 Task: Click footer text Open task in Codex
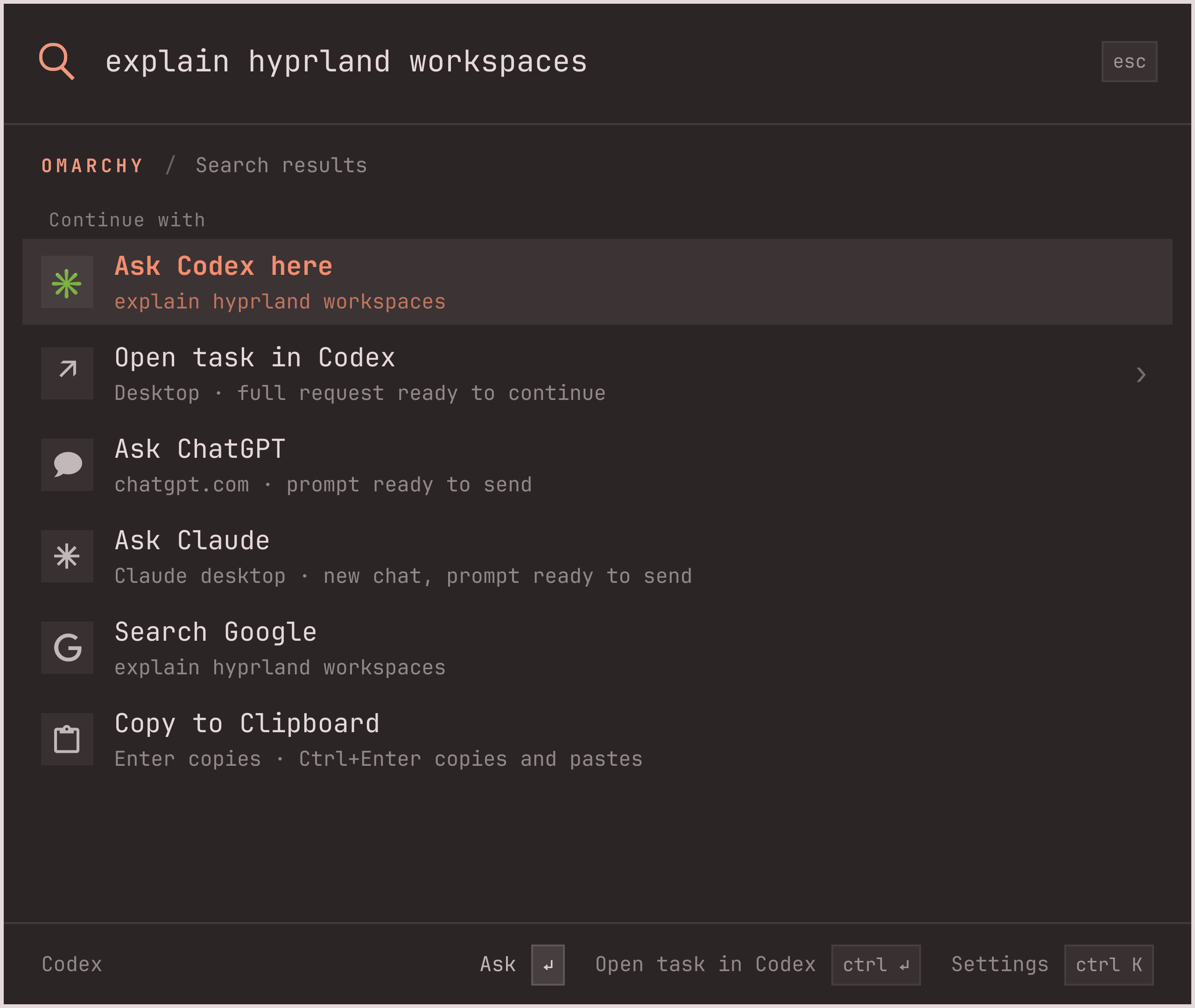click(x=705, y=965)
